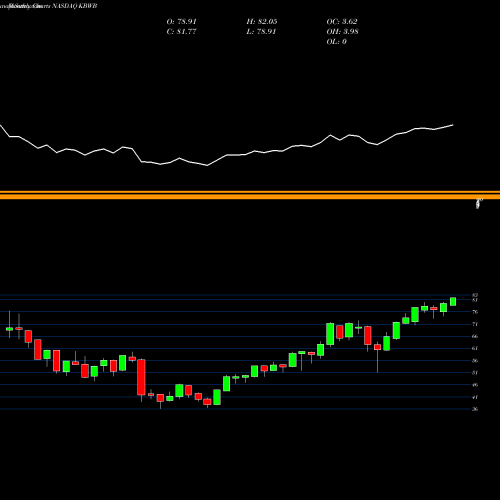This screenshot has height=500, width=500.
Task: Click the "OC: 3.62" value
Action: [342, 22]
